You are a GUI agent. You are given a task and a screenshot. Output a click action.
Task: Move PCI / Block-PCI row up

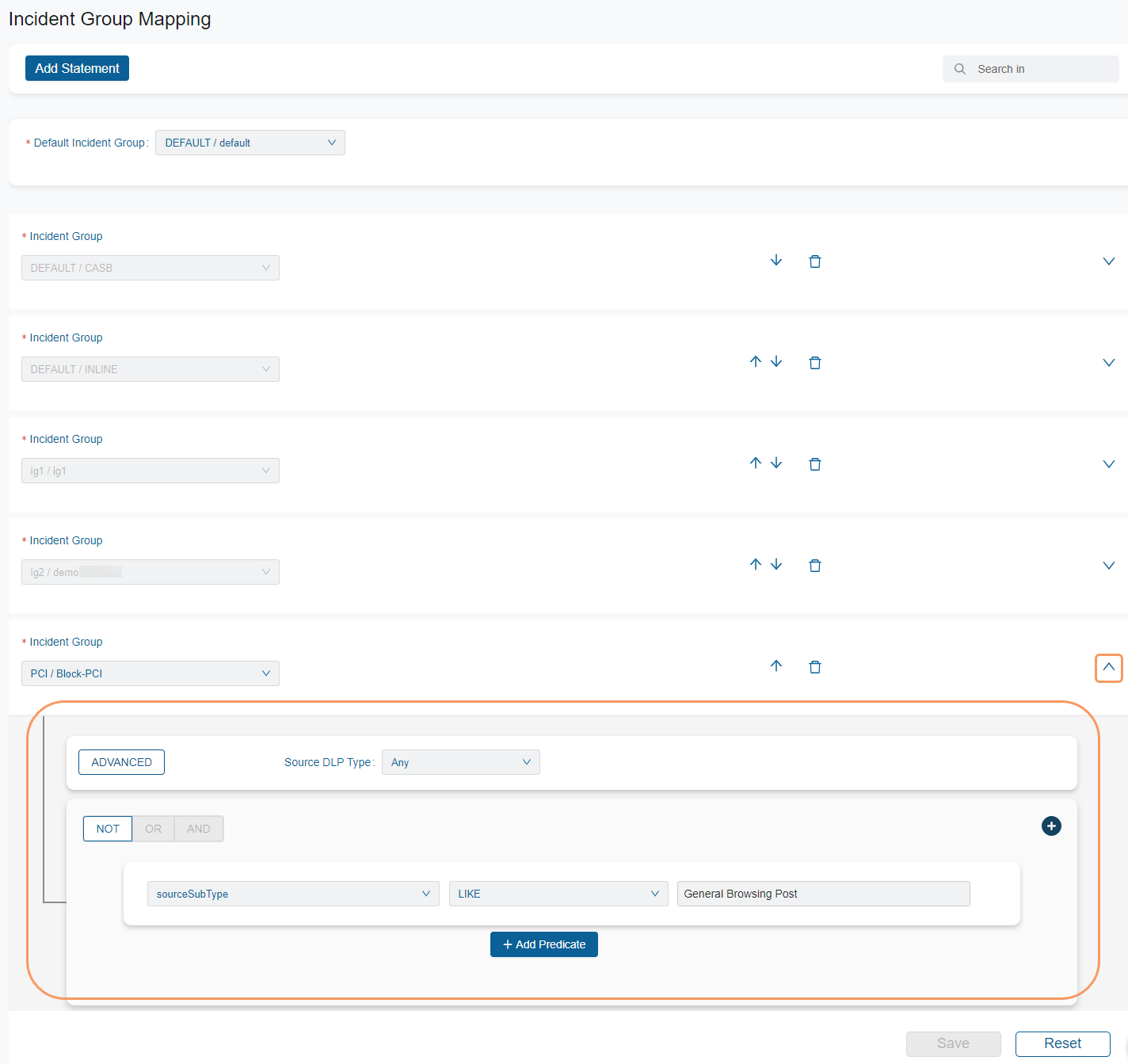(776, 666)
